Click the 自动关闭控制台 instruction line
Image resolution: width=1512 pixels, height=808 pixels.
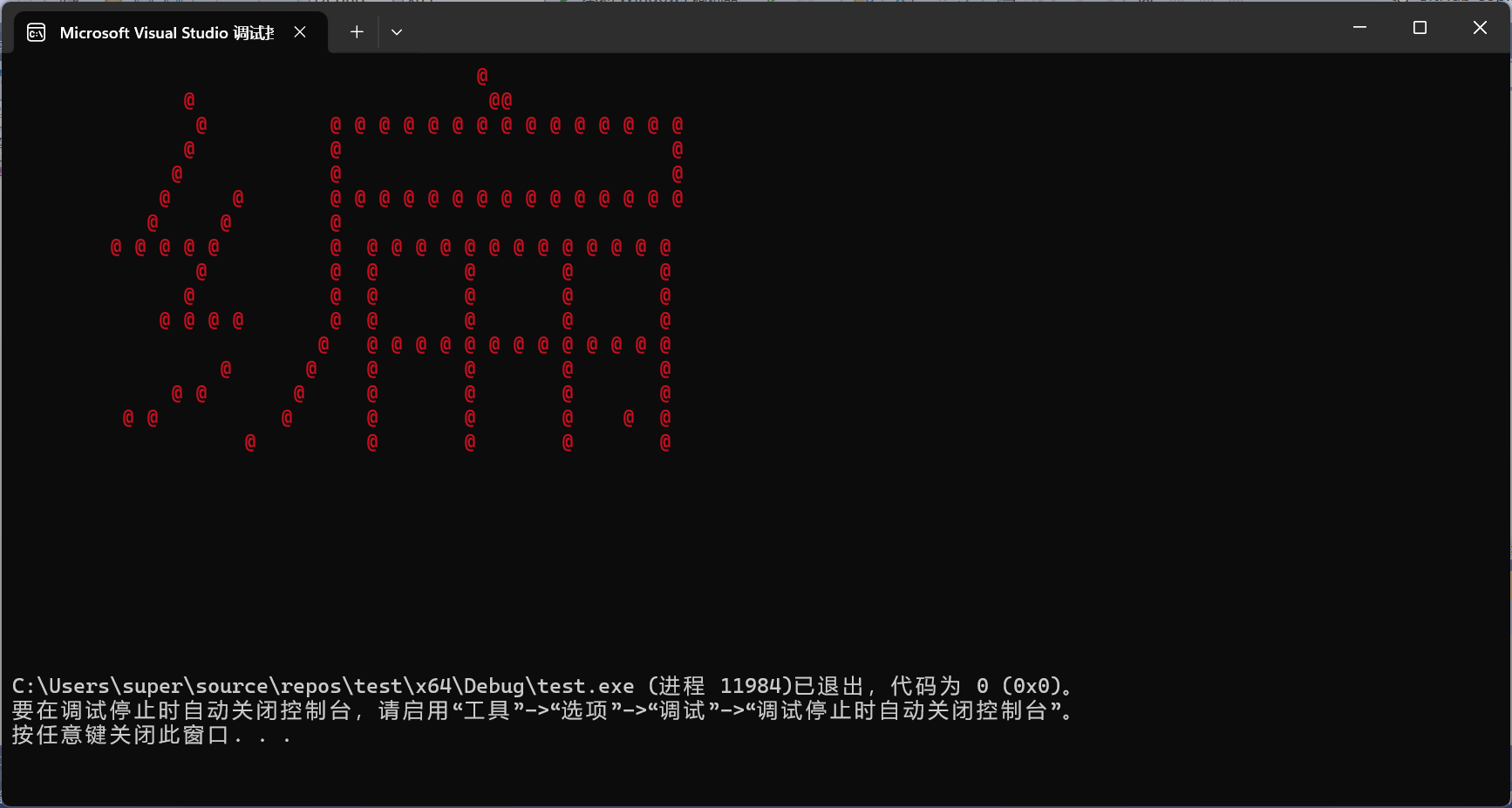click(541, 710)
